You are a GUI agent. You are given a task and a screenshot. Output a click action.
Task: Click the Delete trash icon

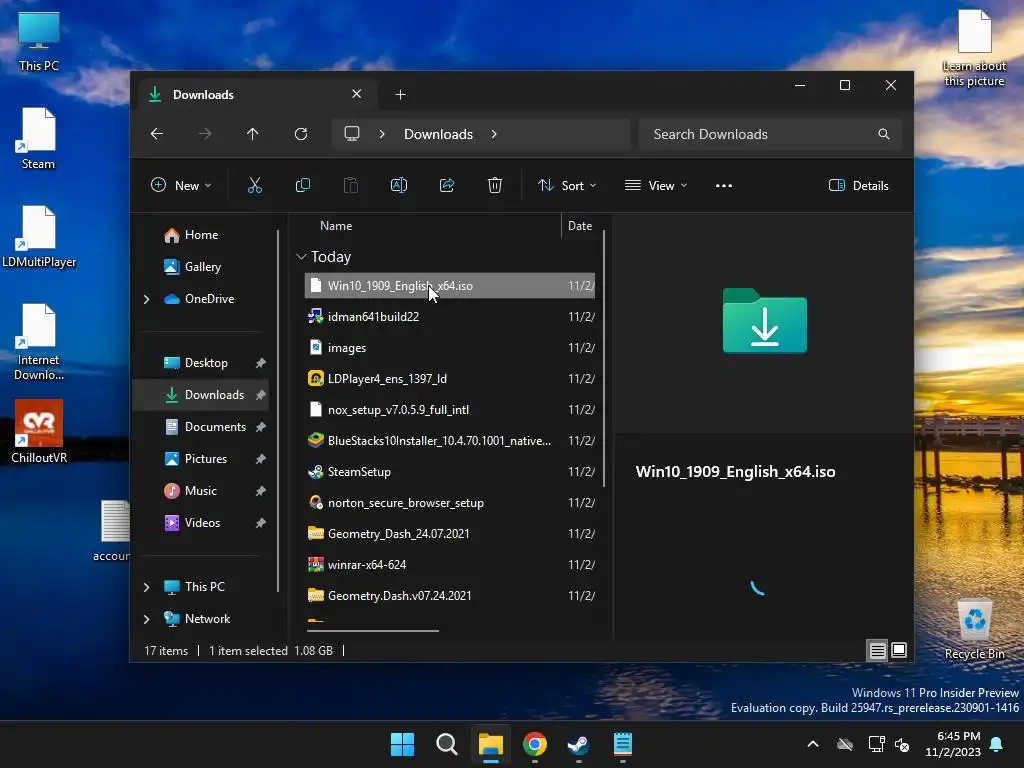coord(495,185)
